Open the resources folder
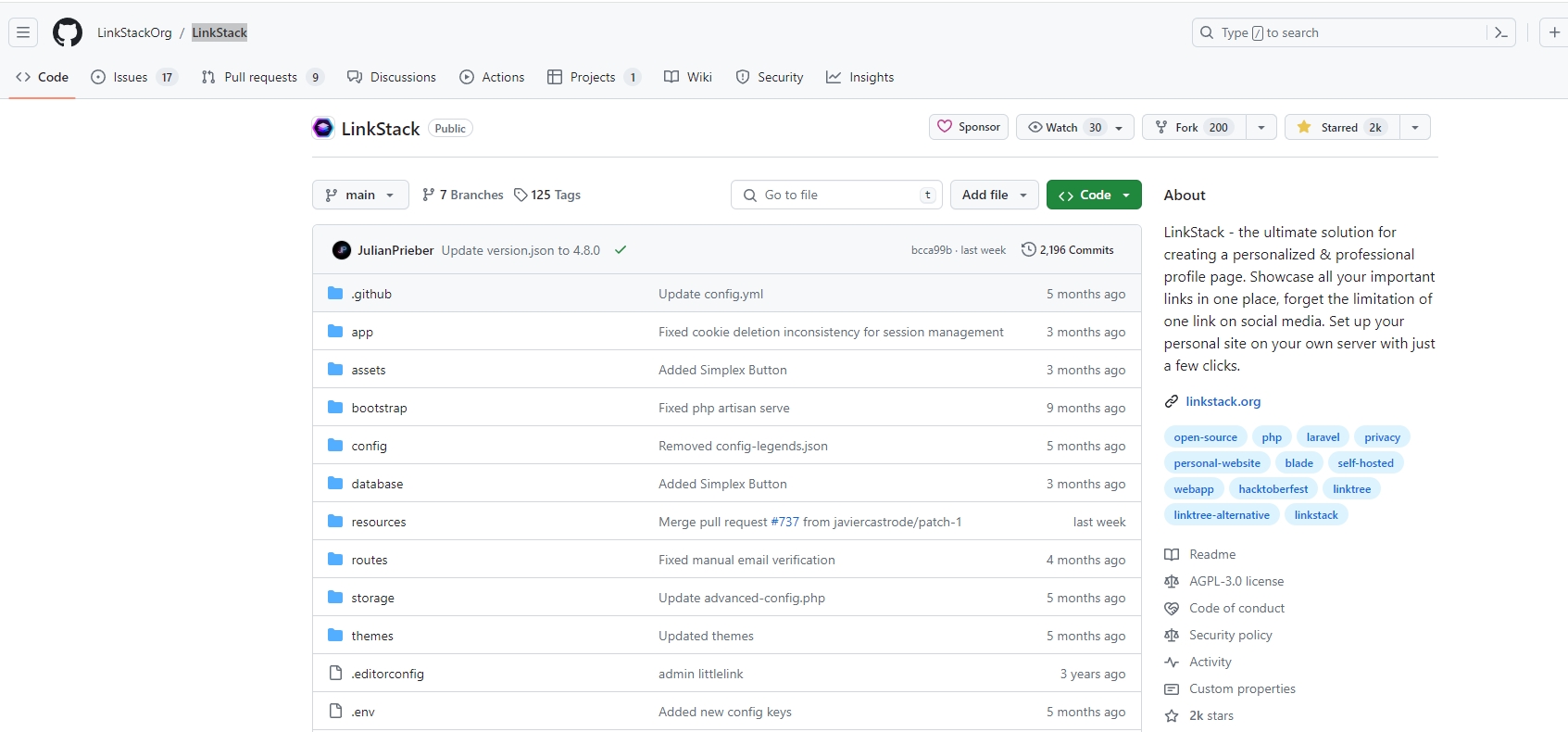 point(379,522)
